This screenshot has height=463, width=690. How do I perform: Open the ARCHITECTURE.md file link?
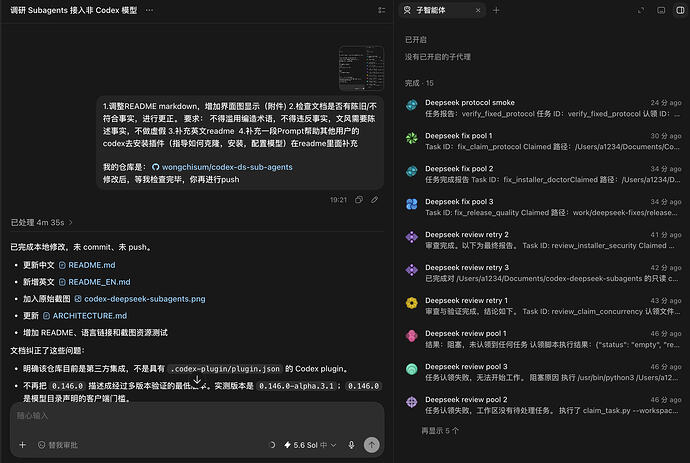point(85,316)
